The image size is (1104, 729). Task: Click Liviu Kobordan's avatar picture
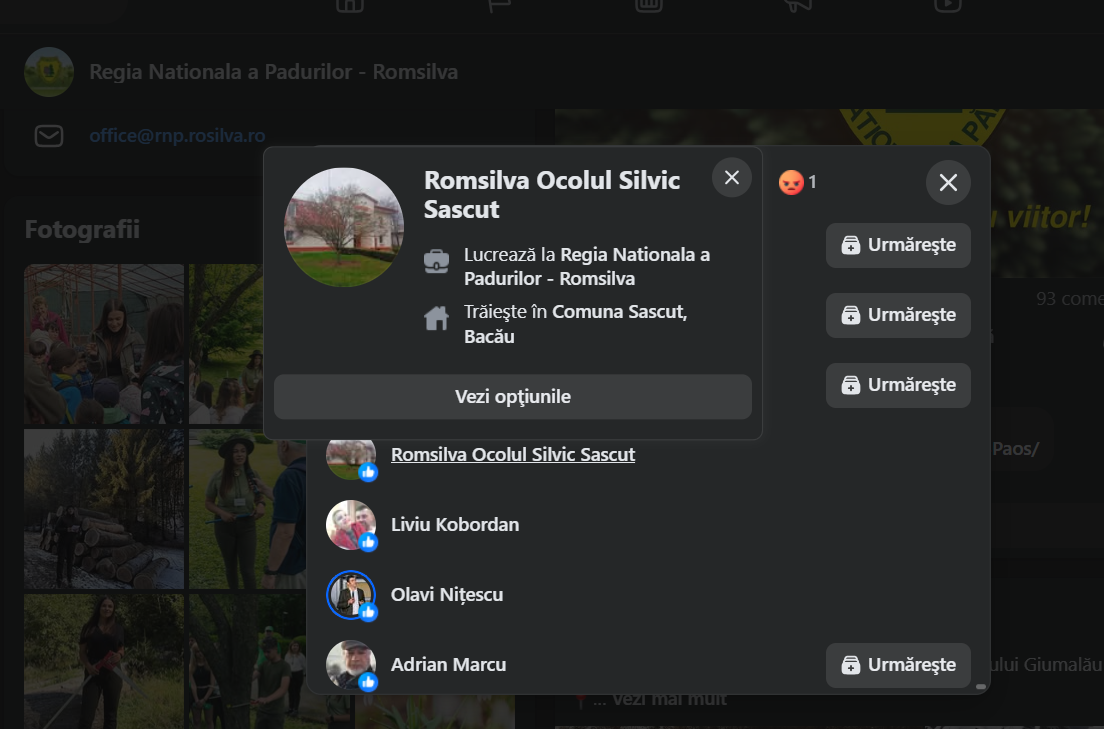tap(350, 524)
